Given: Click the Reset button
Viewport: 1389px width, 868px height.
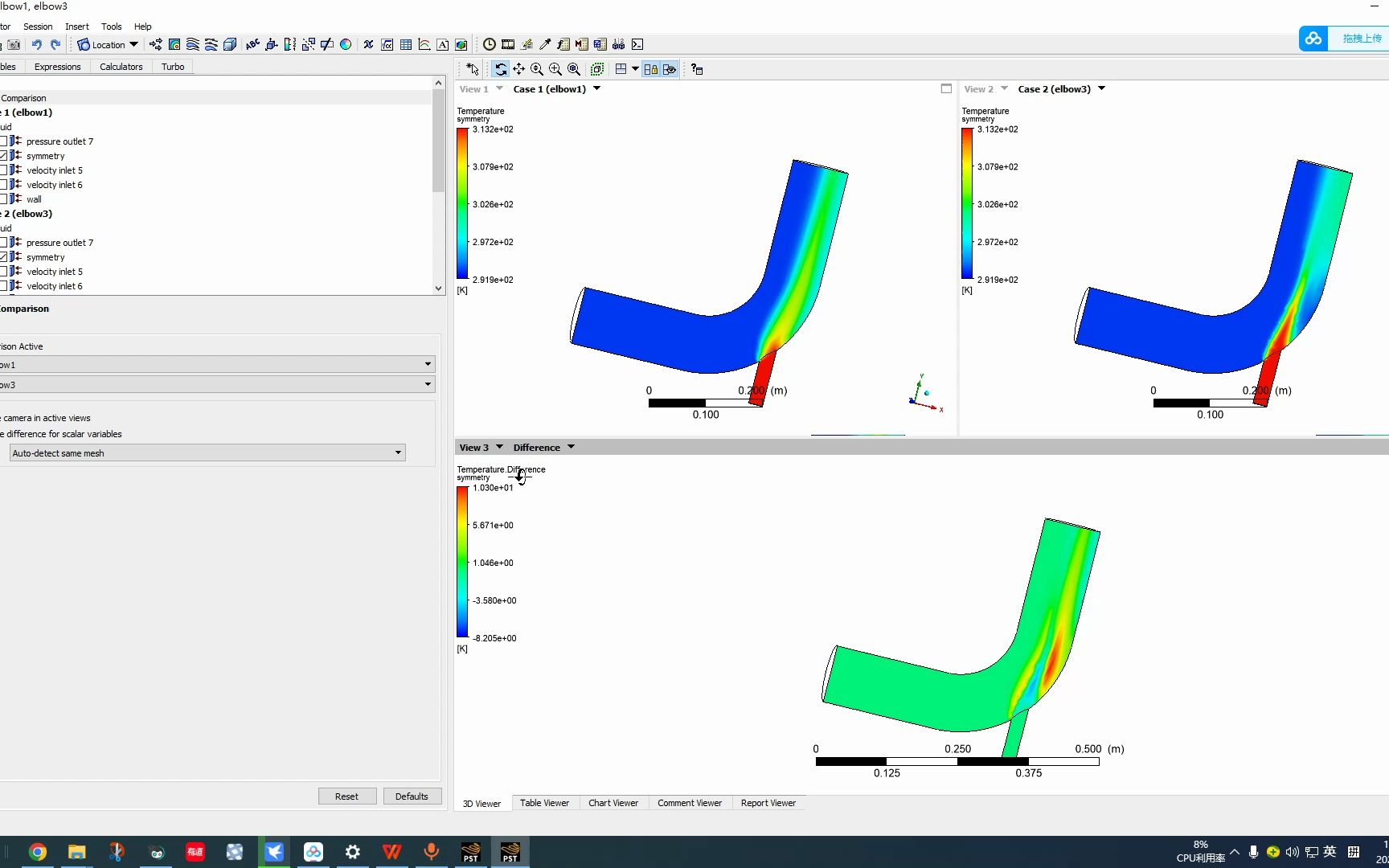Looking at the screenshot, I should coord(346,796).
